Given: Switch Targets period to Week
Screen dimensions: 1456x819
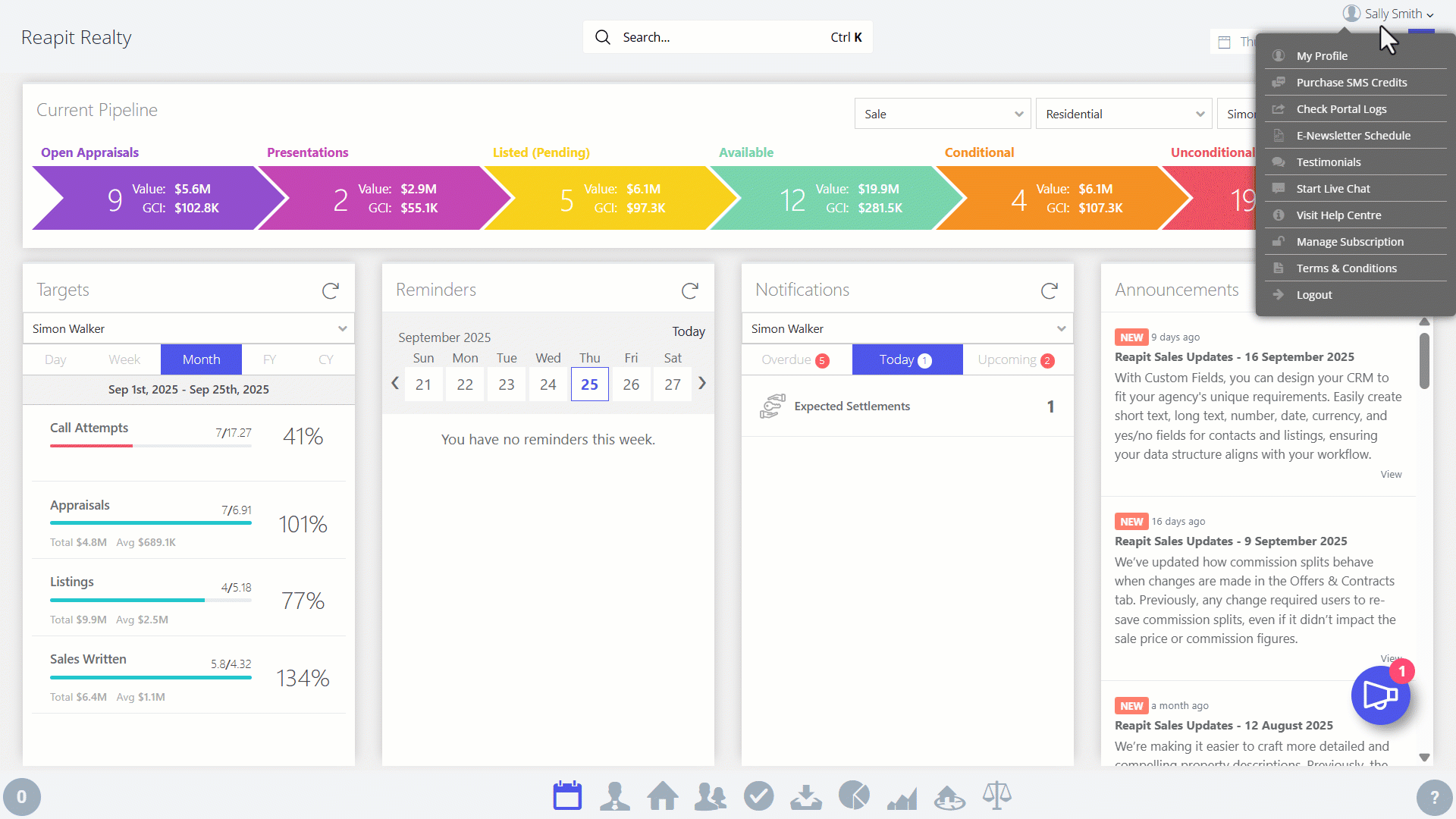Looking at the screenshot, I should [124, 359].
